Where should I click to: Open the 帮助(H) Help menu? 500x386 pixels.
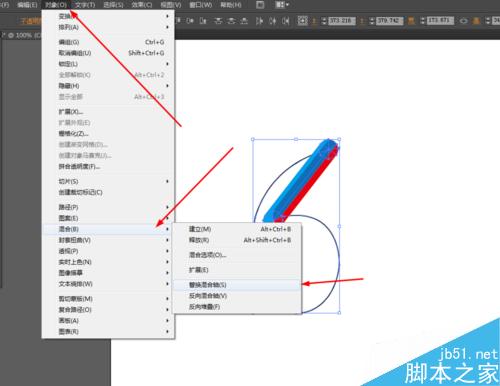(231, 5)
